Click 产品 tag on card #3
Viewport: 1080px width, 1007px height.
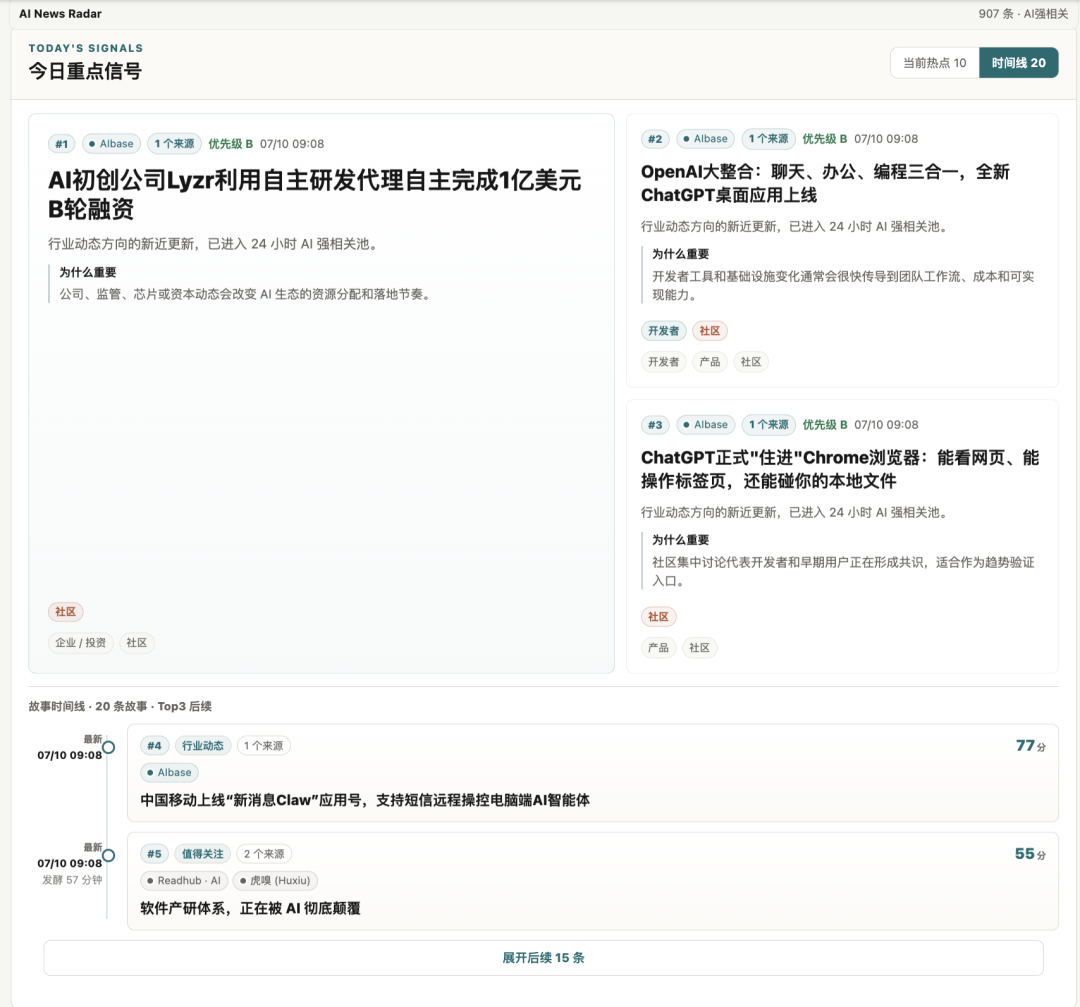(x=658, y=648)
